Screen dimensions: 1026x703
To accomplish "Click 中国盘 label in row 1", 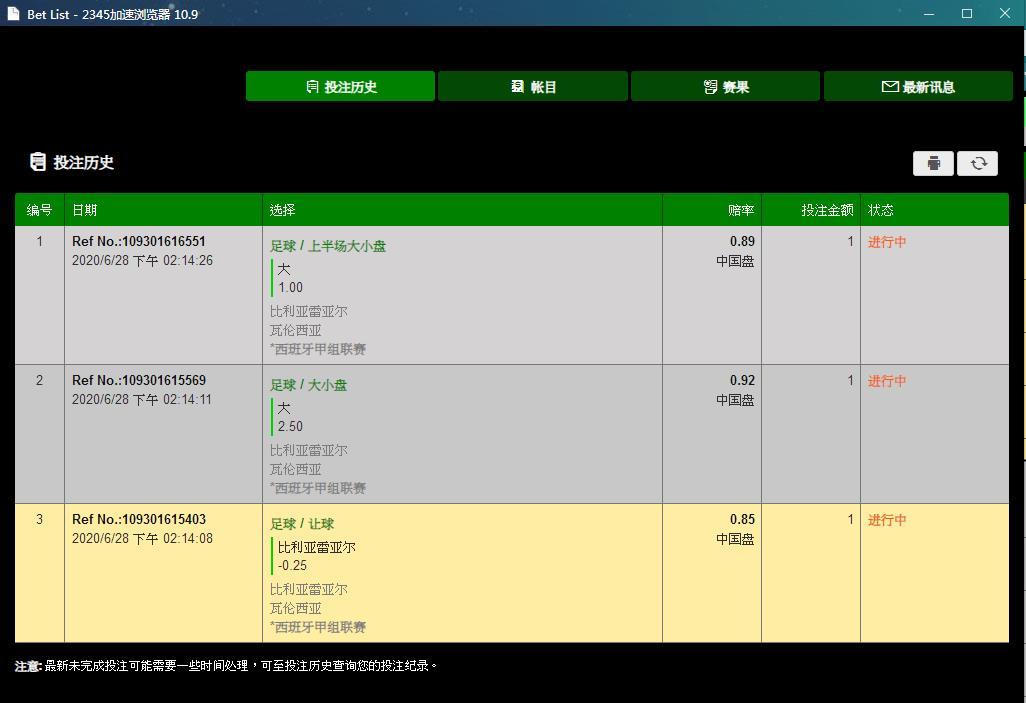I will (x=735, y=261).
